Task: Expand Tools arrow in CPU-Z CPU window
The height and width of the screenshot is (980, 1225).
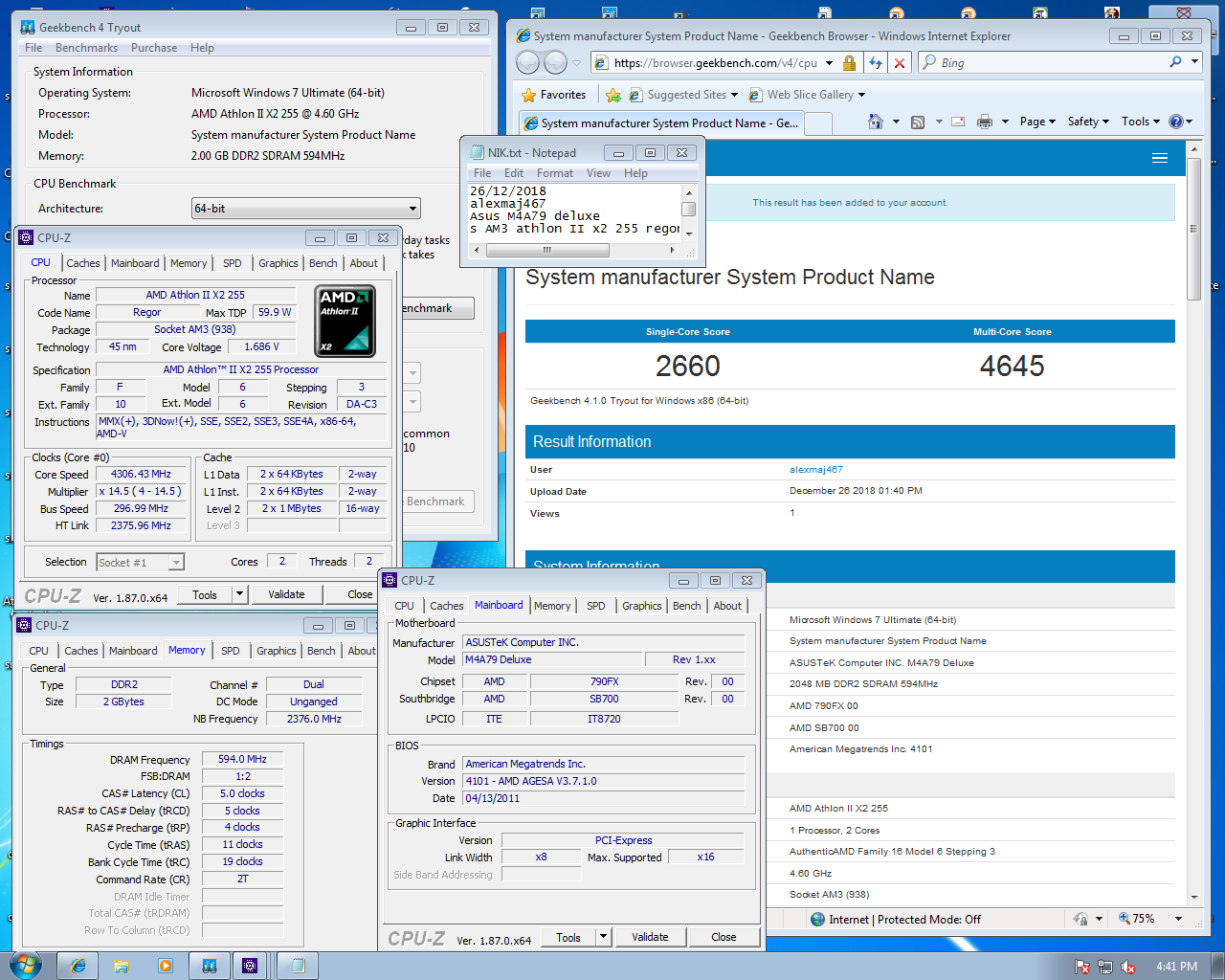Action: [239, 594]
